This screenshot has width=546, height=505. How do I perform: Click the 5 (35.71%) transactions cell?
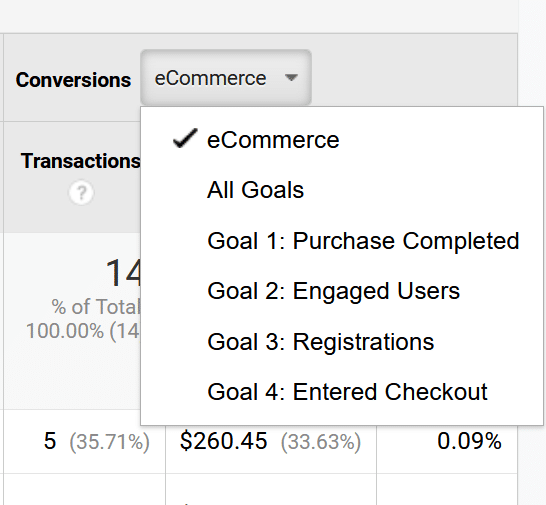96,441
